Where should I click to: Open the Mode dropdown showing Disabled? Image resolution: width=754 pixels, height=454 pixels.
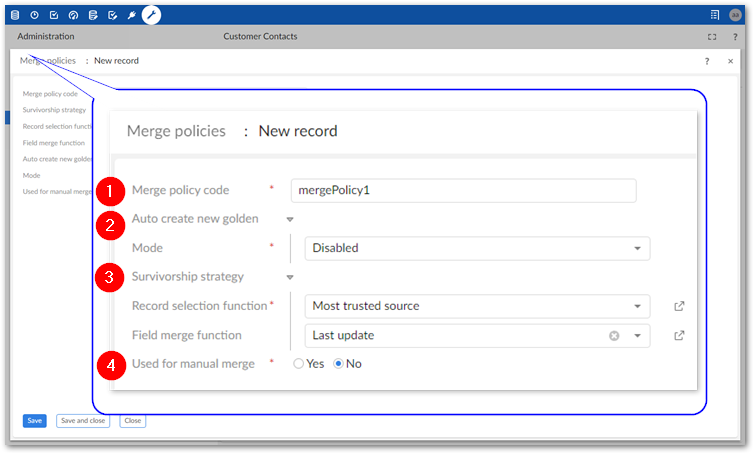(x=637, y=248)
